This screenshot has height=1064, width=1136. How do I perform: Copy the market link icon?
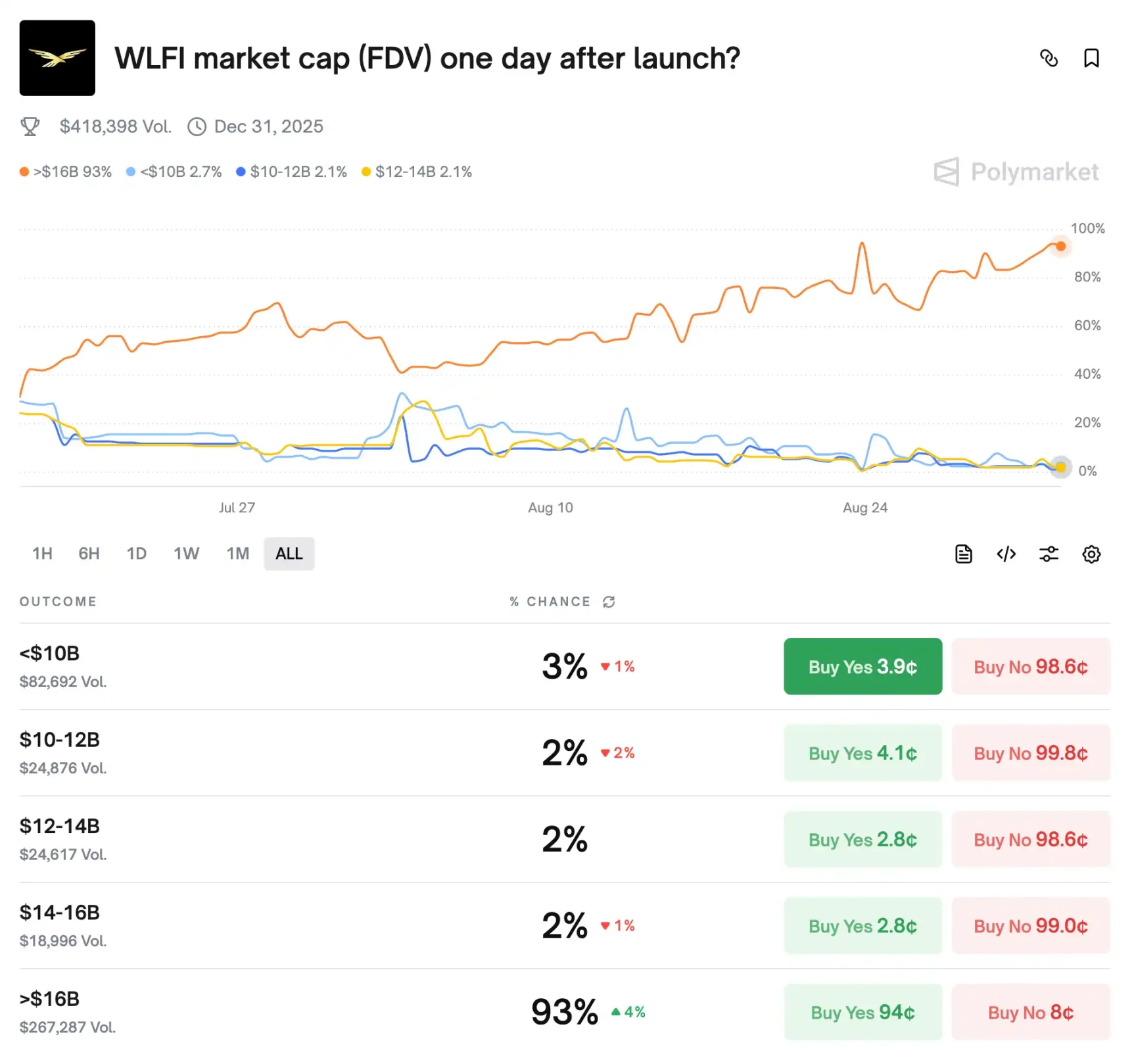pyautogui.click(x=1050, y=59)
